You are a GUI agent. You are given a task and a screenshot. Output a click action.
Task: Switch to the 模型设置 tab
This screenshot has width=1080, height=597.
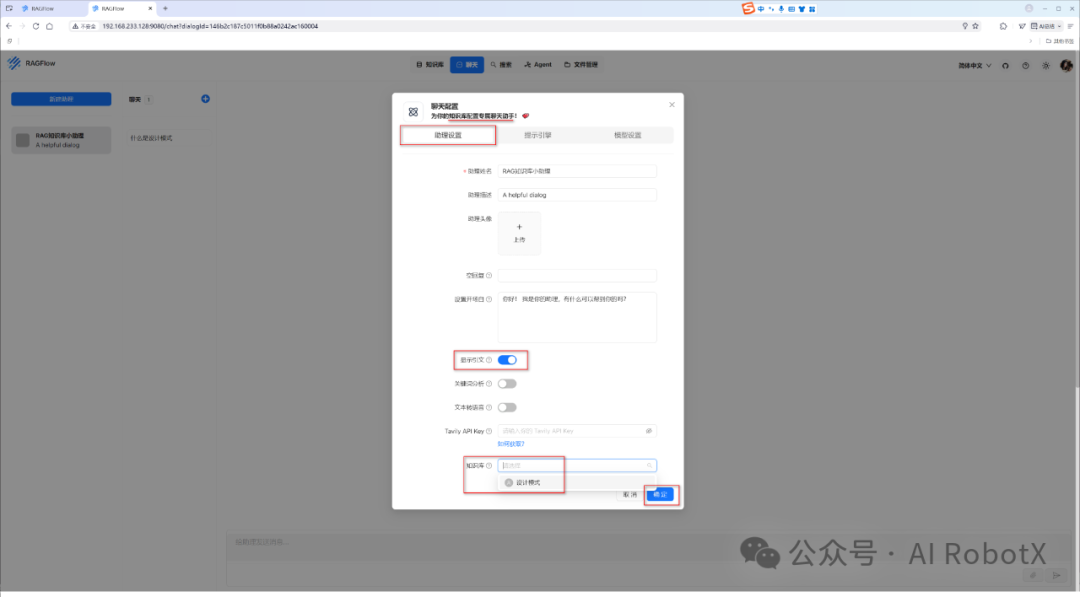(x=627, y=135)
